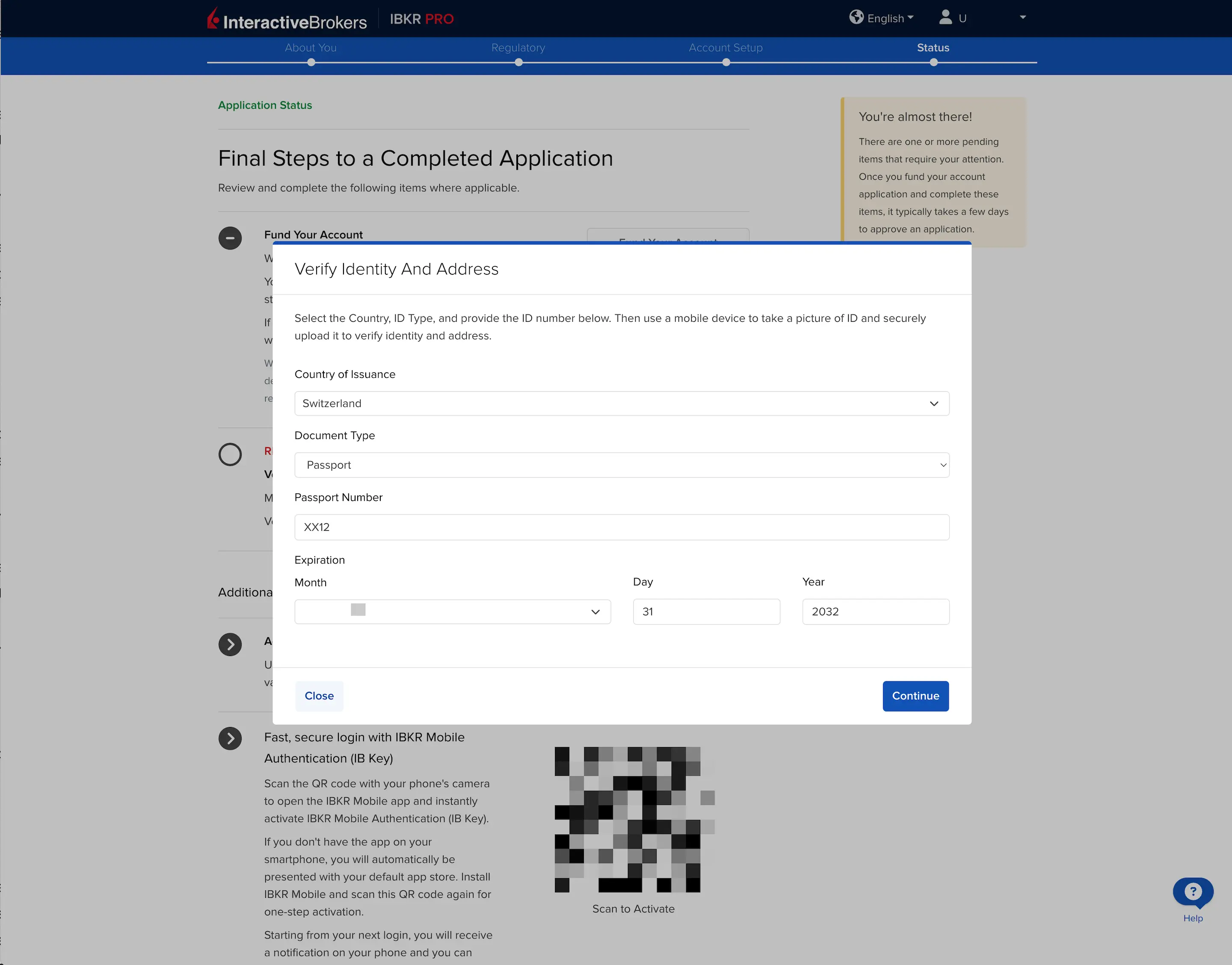This screenshot has height=965, width=1232.
Task: Select the circle radio beside the red pending item
Action: pos(230,454)
